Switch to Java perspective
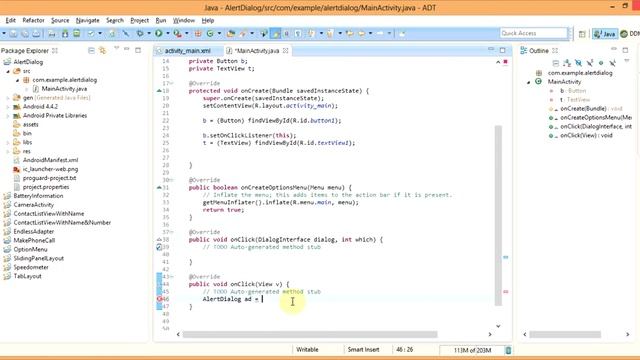Screen dimensions: 640x360 click(x=604, y=34)
